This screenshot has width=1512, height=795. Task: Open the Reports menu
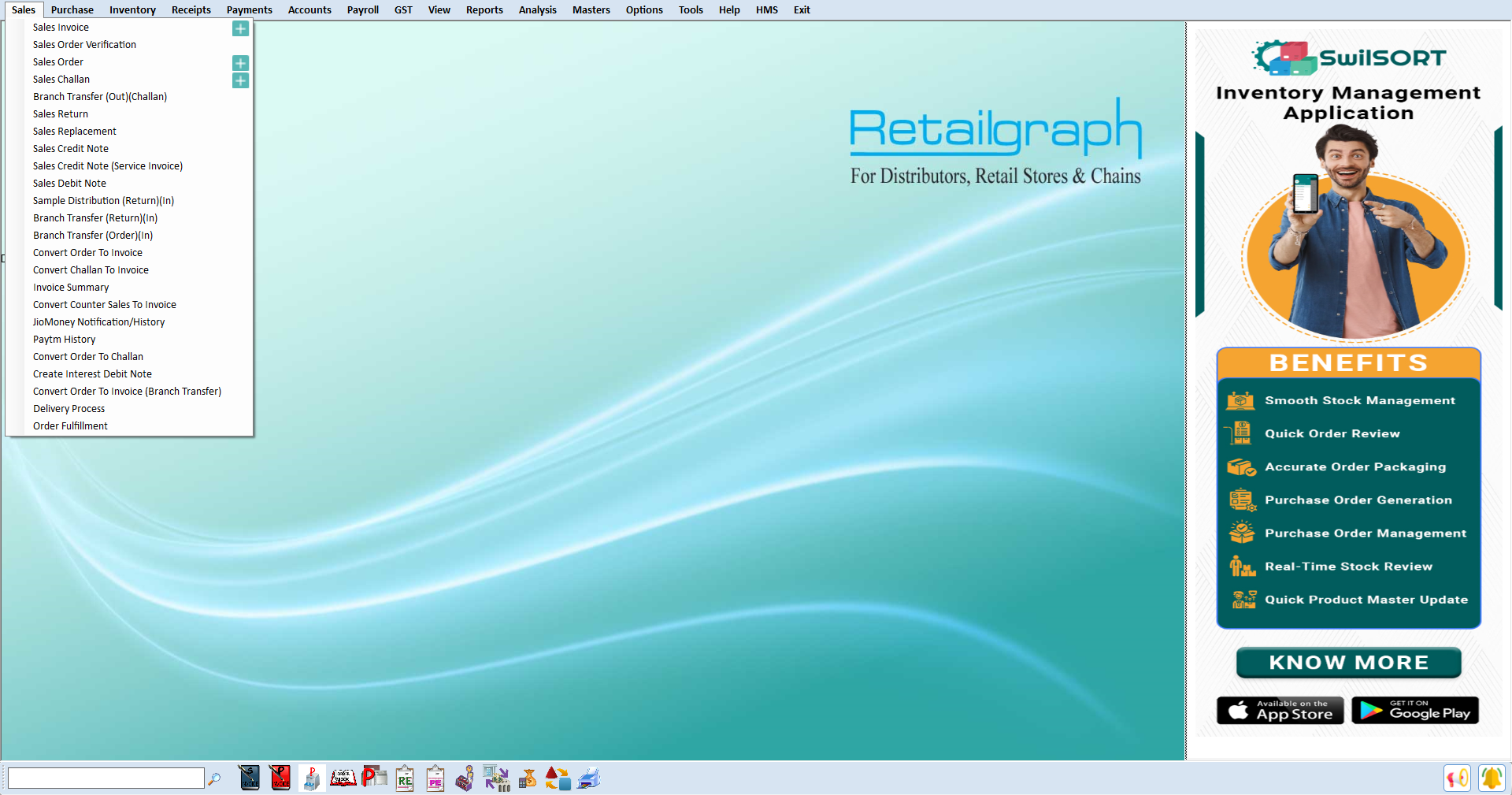coord(484,9)
